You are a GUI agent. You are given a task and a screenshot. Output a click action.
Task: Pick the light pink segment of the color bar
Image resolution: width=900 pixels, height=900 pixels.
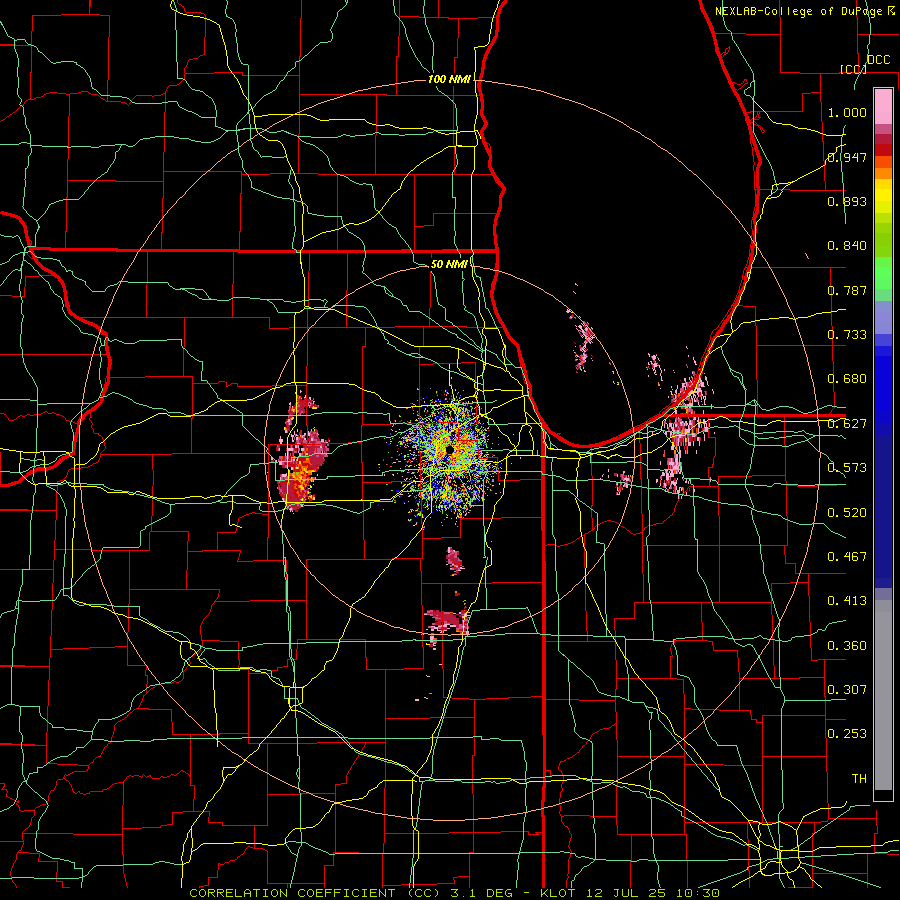(883, 106)
